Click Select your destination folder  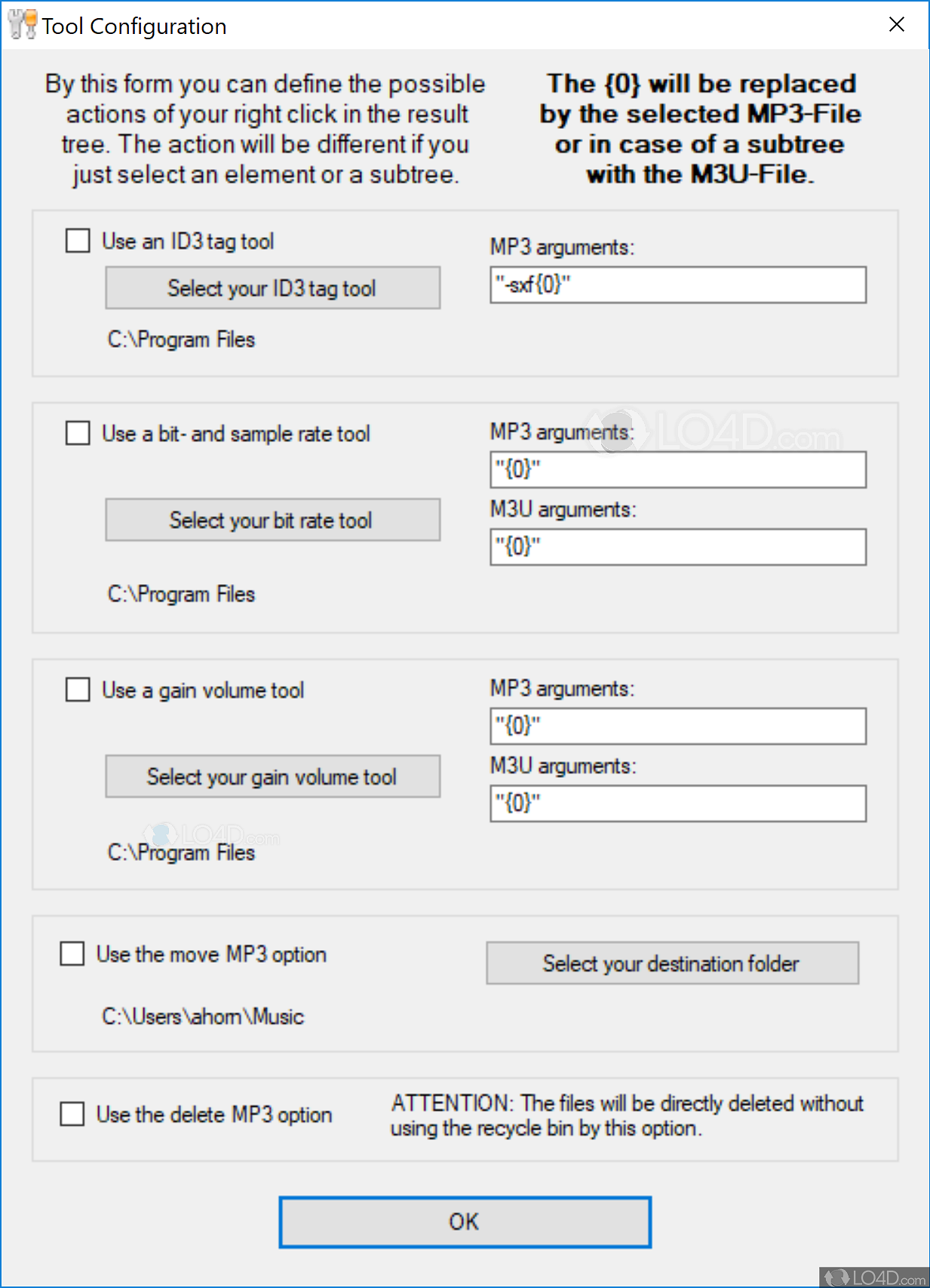tap(673, 963)
